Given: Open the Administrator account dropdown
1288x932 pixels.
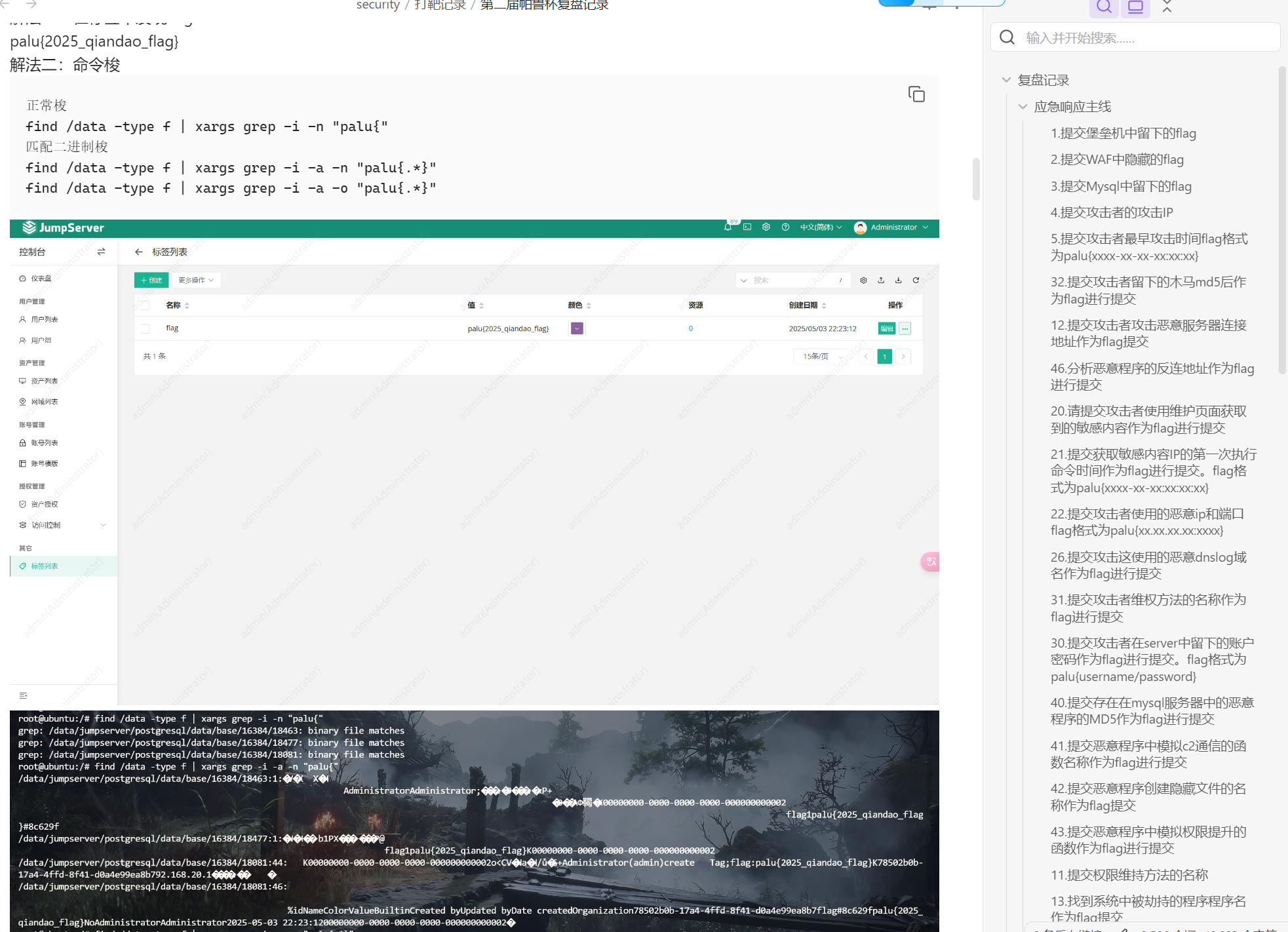Looking at the screenshot, I should pos(891,227).
